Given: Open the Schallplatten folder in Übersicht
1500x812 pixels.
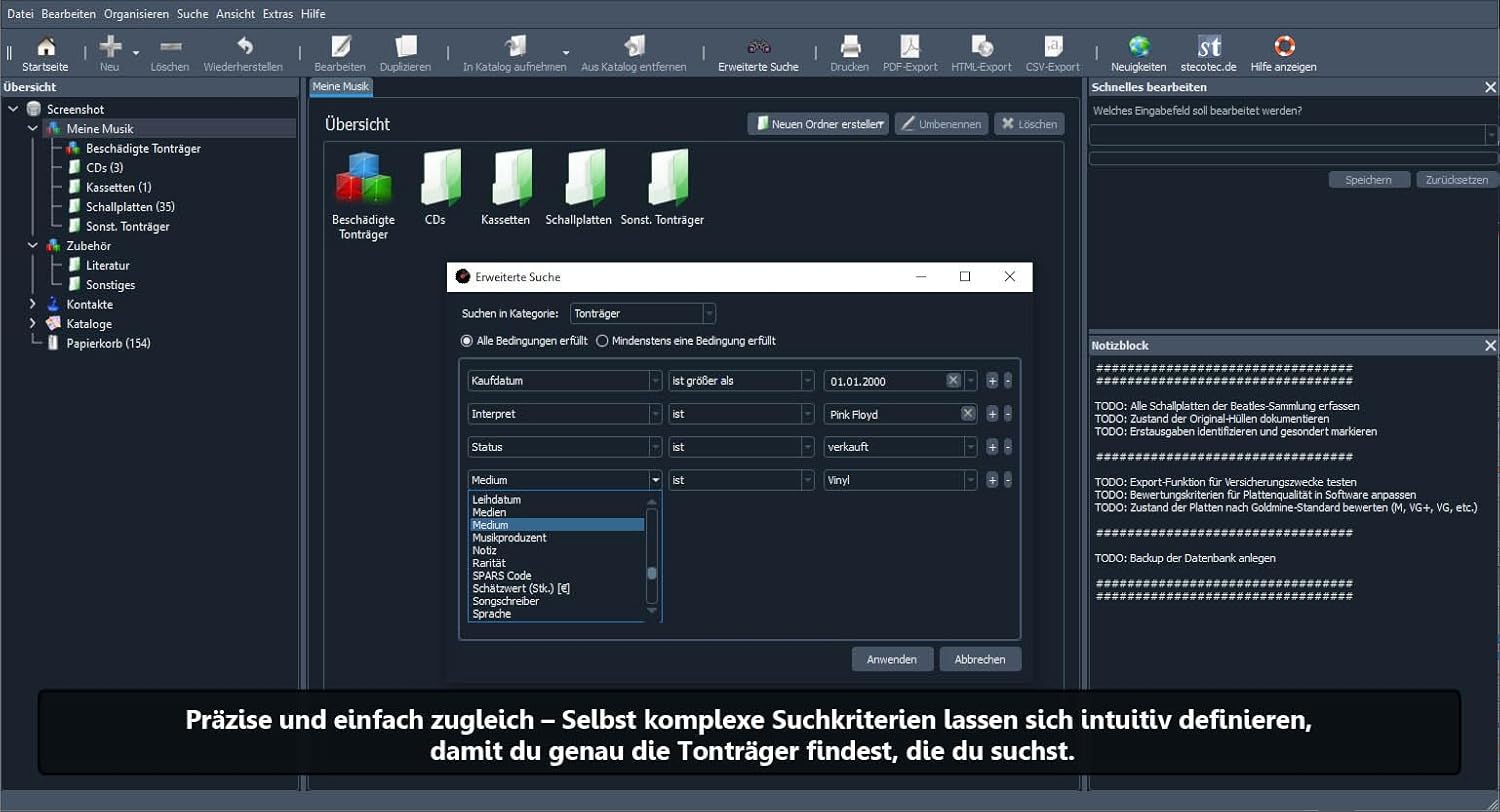Looking at the screenshot, I should pos(578,180).
